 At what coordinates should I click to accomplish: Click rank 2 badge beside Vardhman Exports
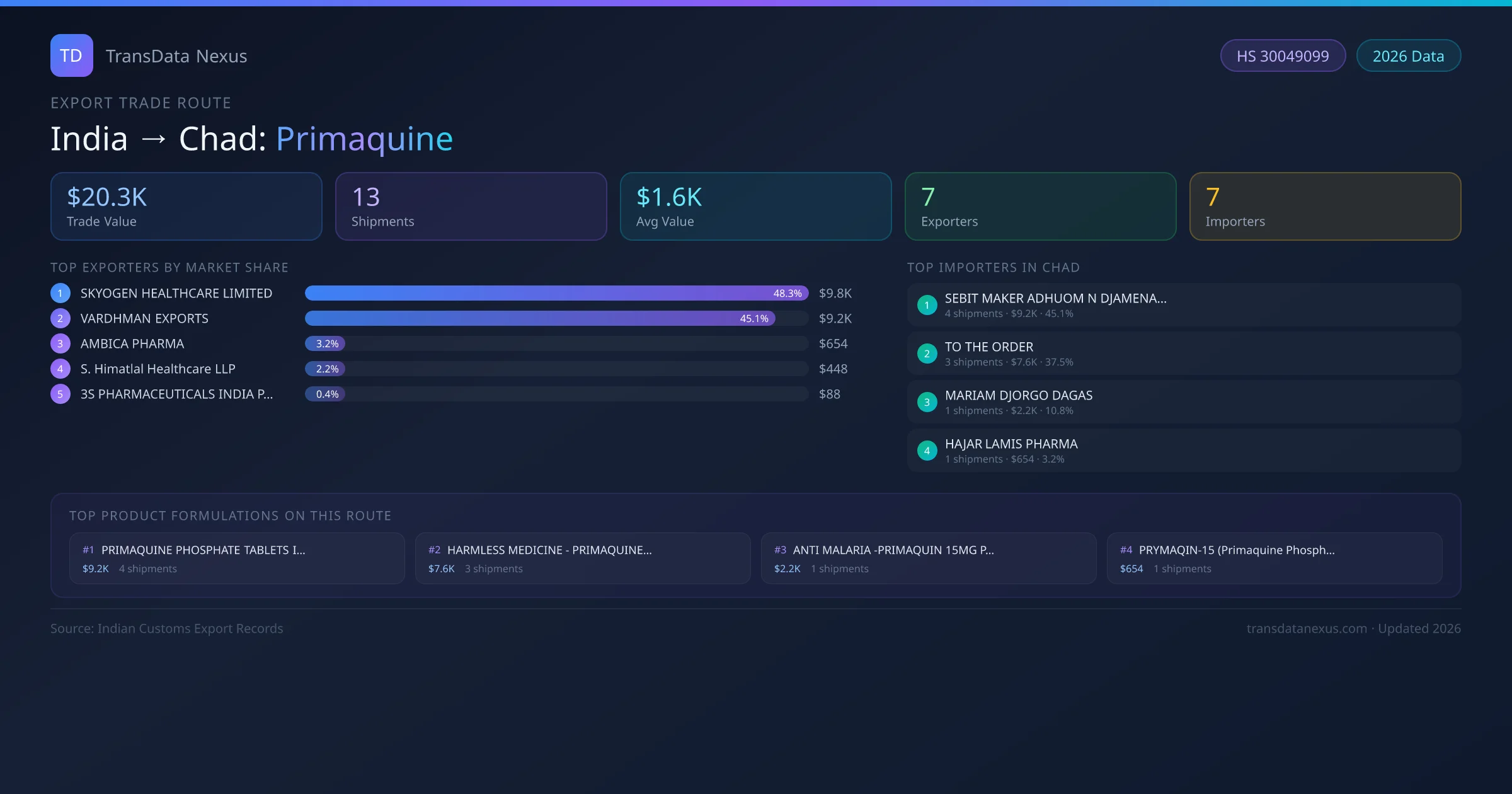tap(60, 318)
